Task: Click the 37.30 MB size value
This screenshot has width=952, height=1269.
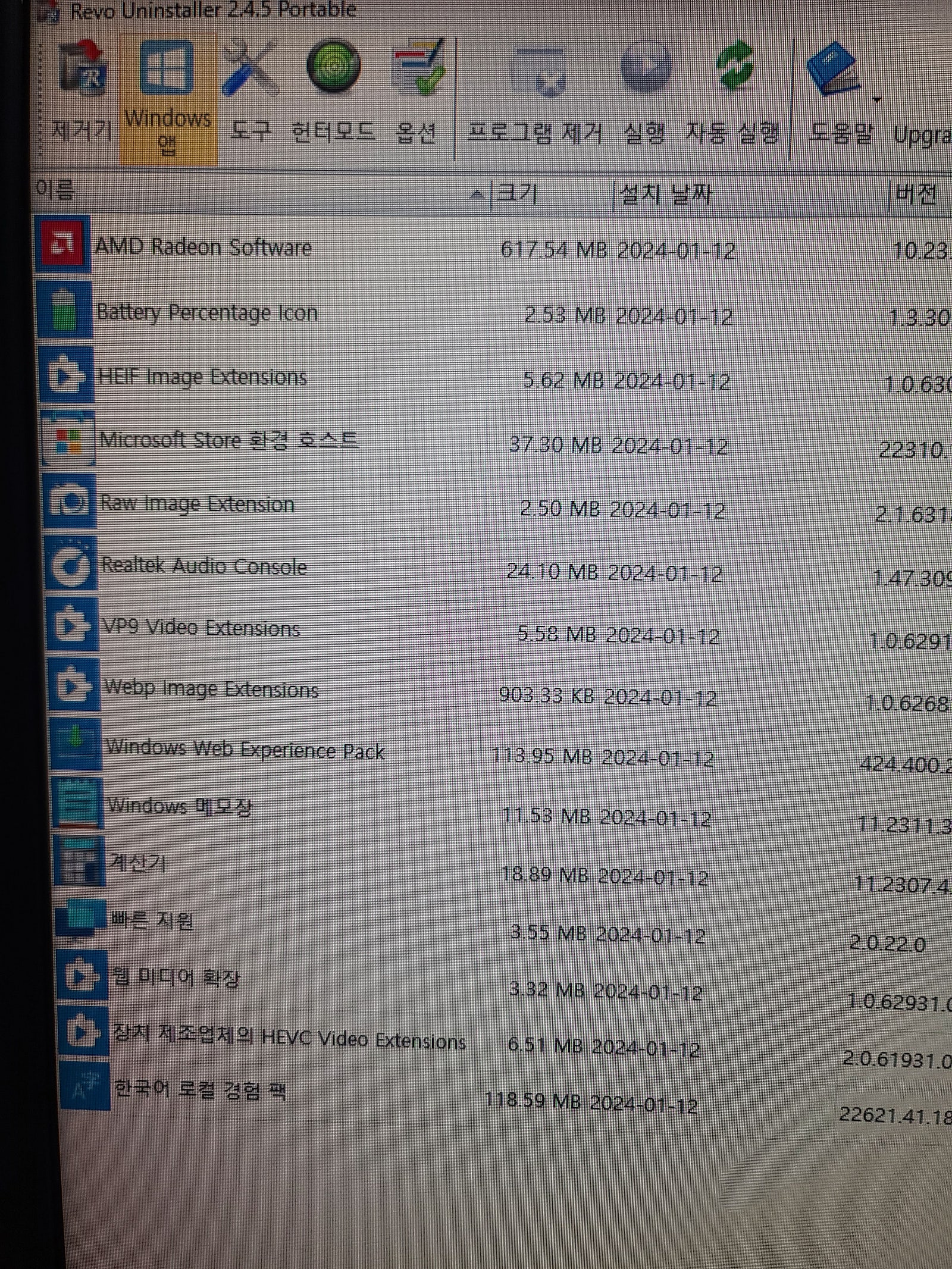Action: pyautogui.click(x=556, y=444)
